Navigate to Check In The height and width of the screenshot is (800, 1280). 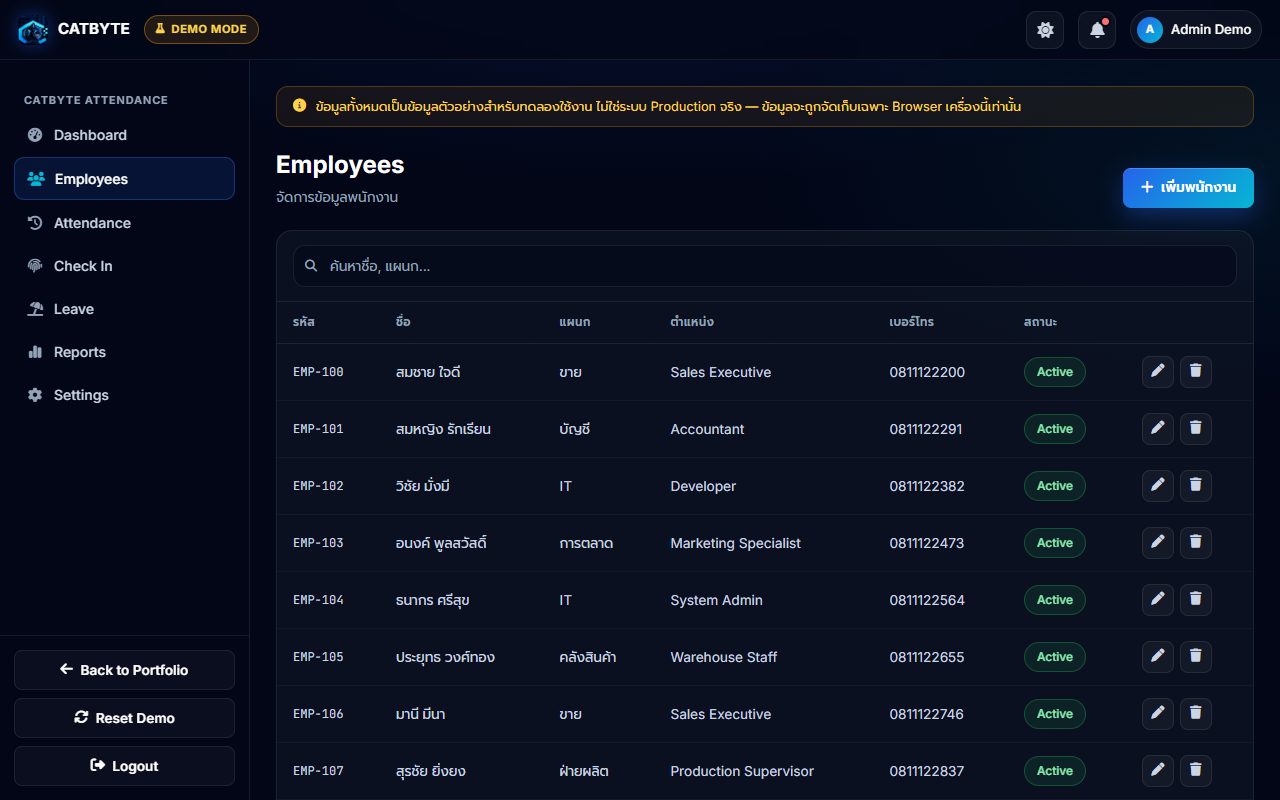[124, 266]
